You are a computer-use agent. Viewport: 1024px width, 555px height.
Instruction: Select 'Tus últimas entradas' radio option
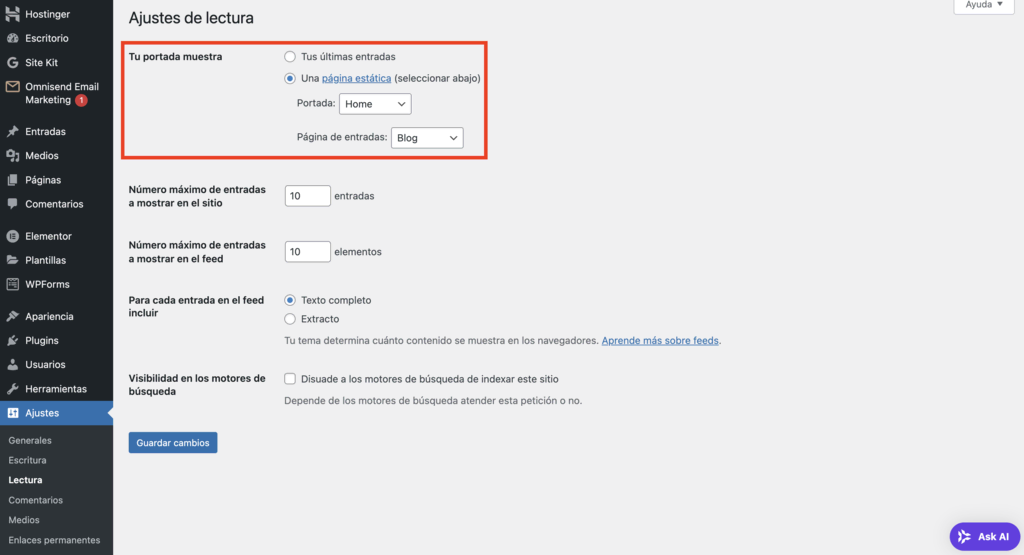tap(290, 57)
